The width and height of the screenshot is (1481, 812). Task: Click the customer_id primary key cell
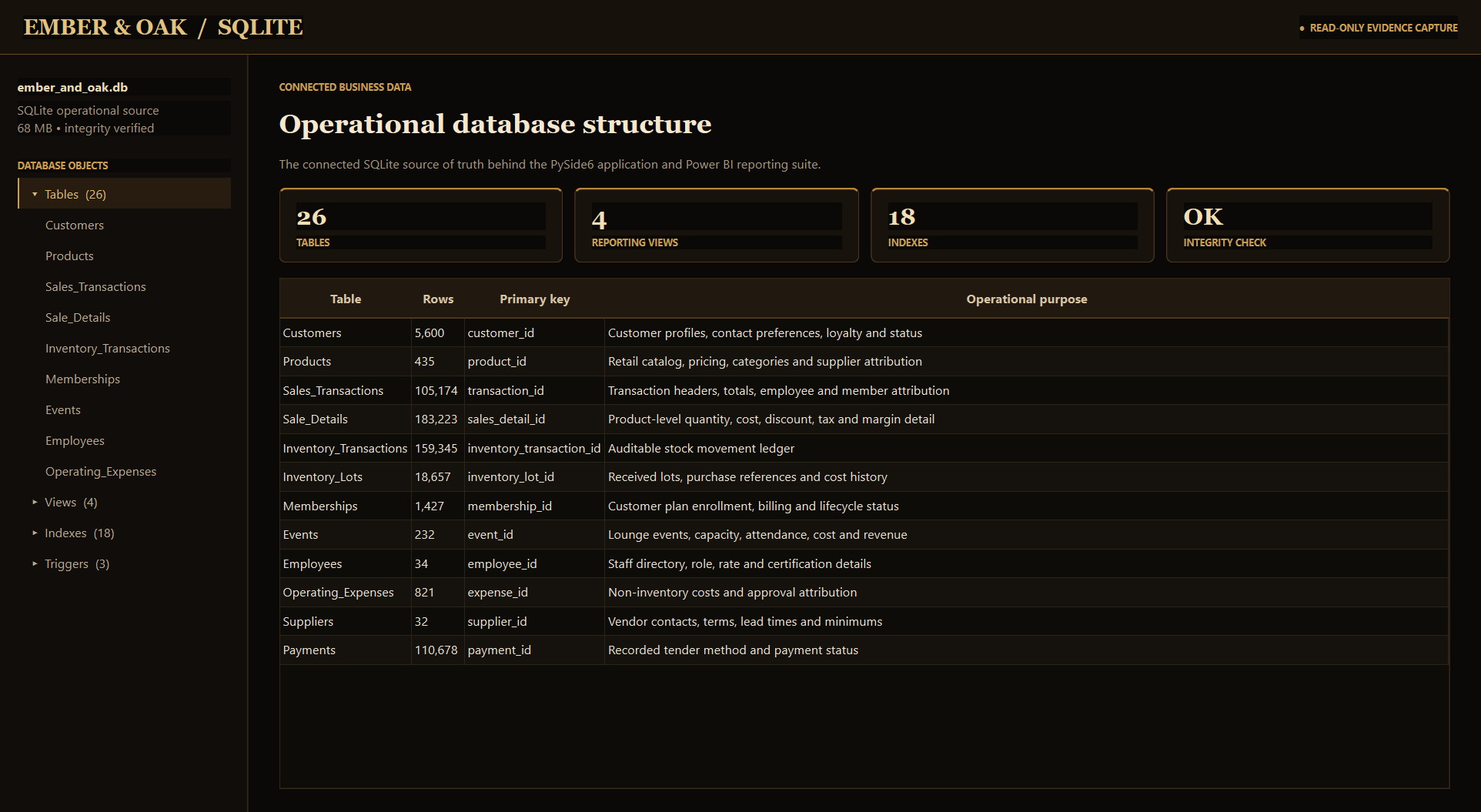coord(534,332)
